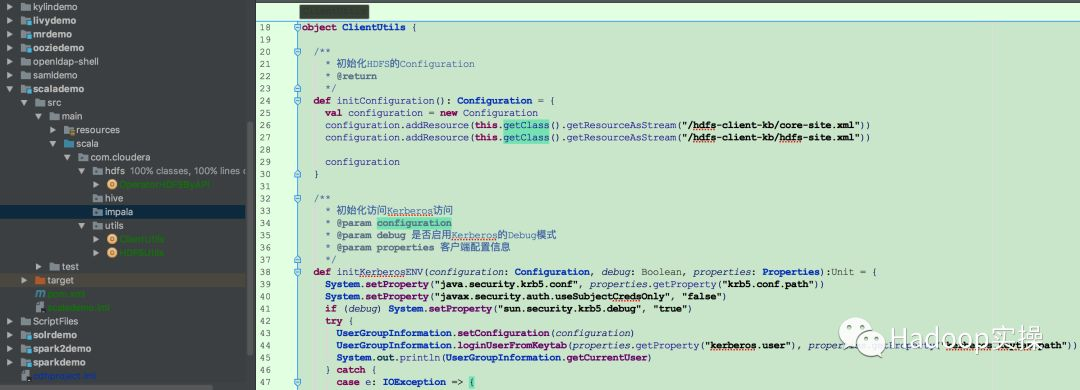Click the project tree vertical scrollbar
This screenshot has width=1080, height=390.
(250, 238)
